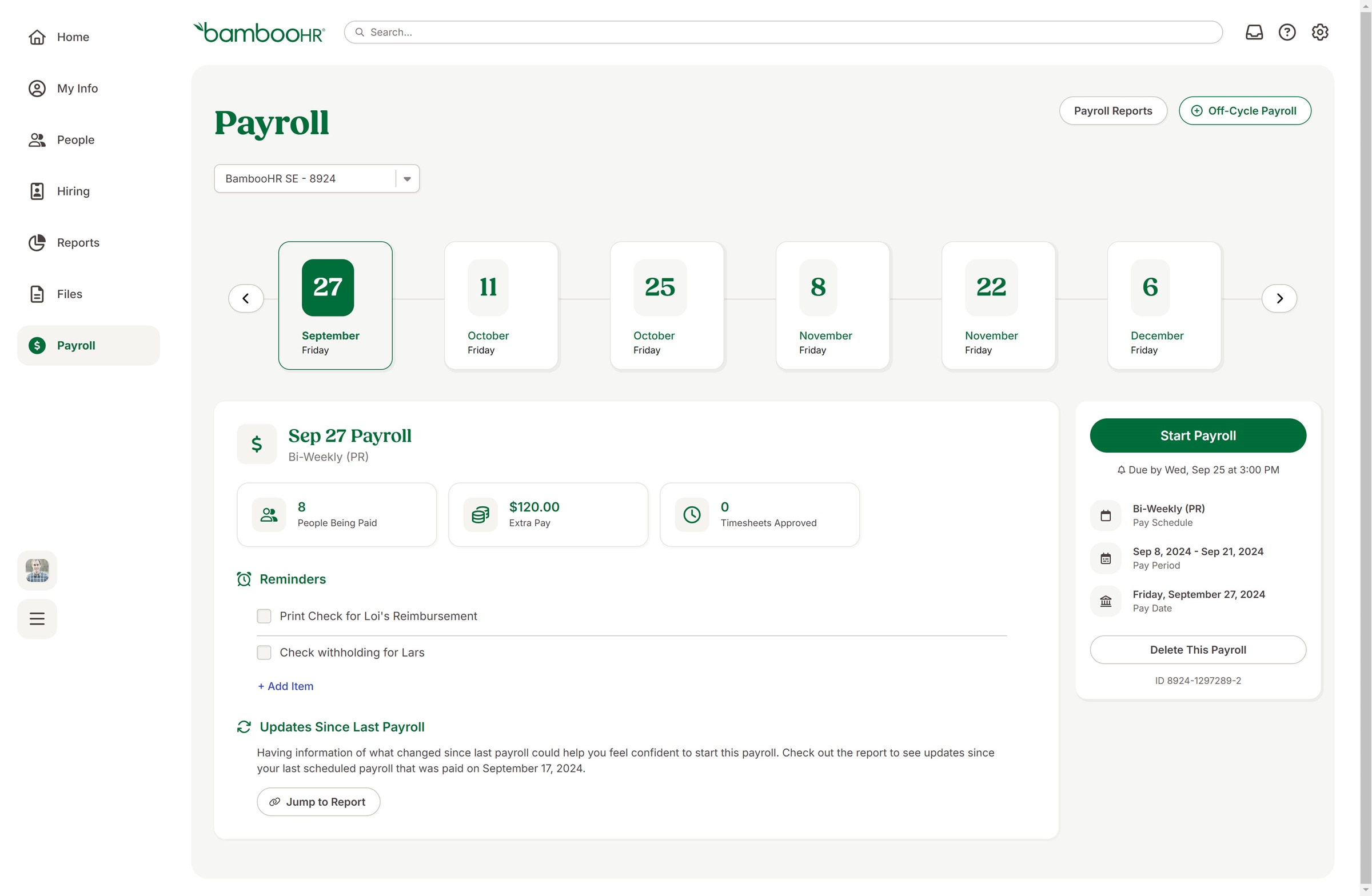Screen dimensions: 1372x896
Task: Click the user avatar thumbnail
Action: [x=37, y=570]
